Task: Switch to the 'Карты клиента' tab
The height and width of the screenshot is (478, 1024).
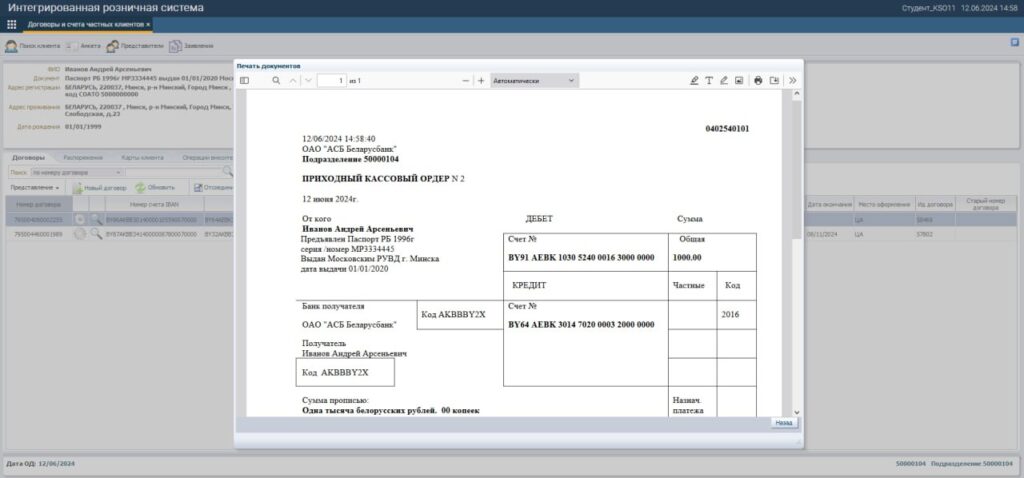Action: pyautogui.click(x=140, y=157)
